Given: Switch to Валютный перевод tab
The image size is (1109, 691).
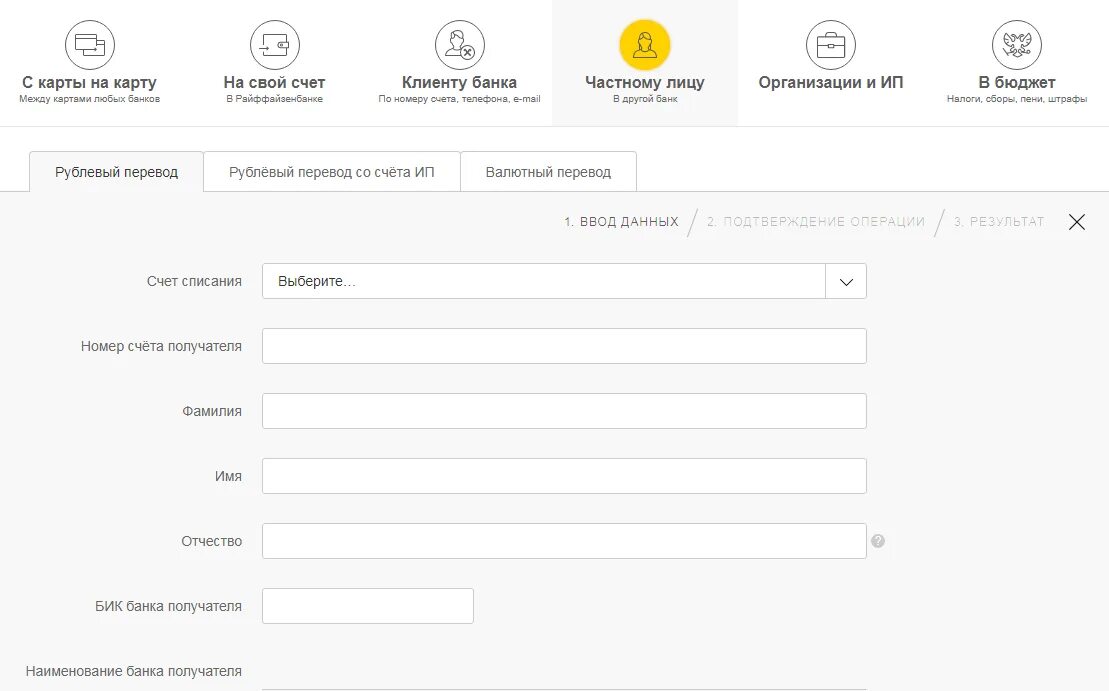Looking at the screenshot, I should [548, 172].
